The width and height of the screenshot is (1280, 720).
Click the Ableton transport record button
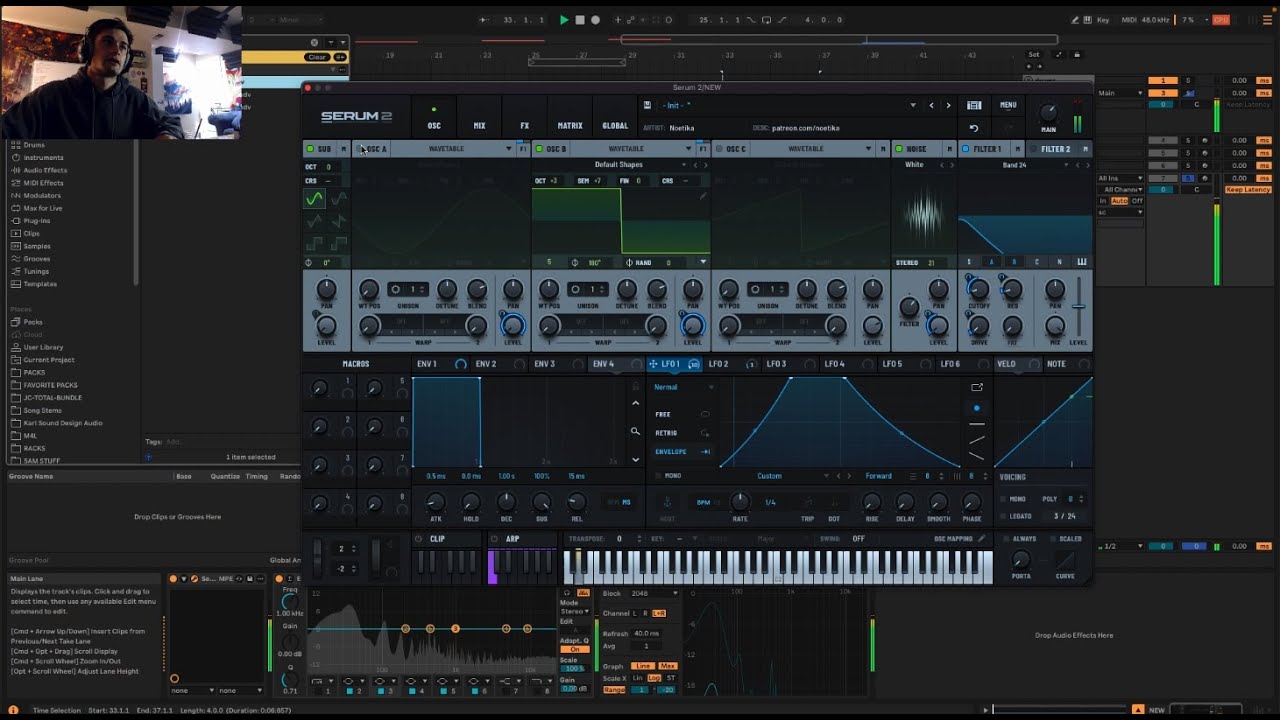coord(596,20)
